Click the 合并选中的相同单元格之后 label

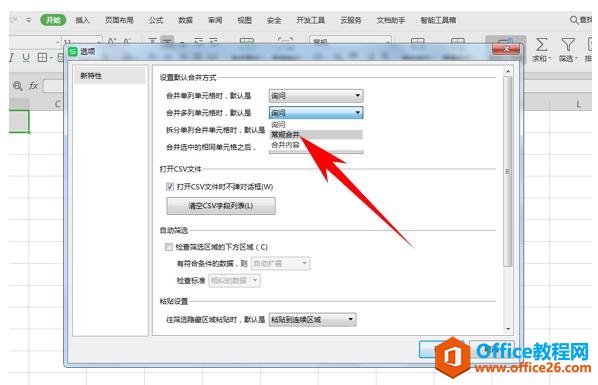211,147
